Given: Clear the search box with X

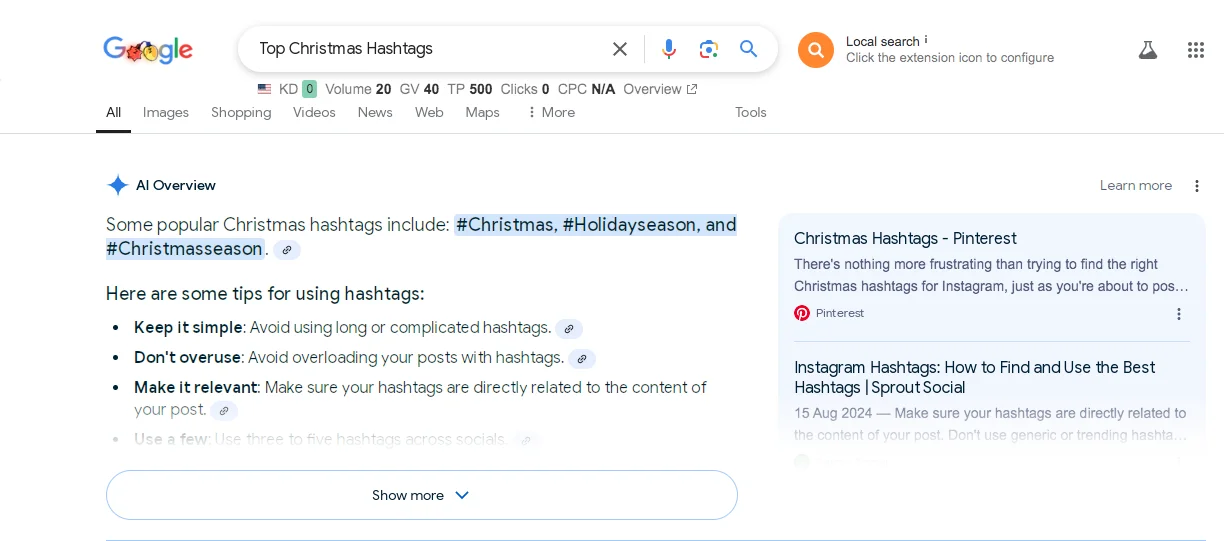Looking at the screenshot, I should pos(620,49).
